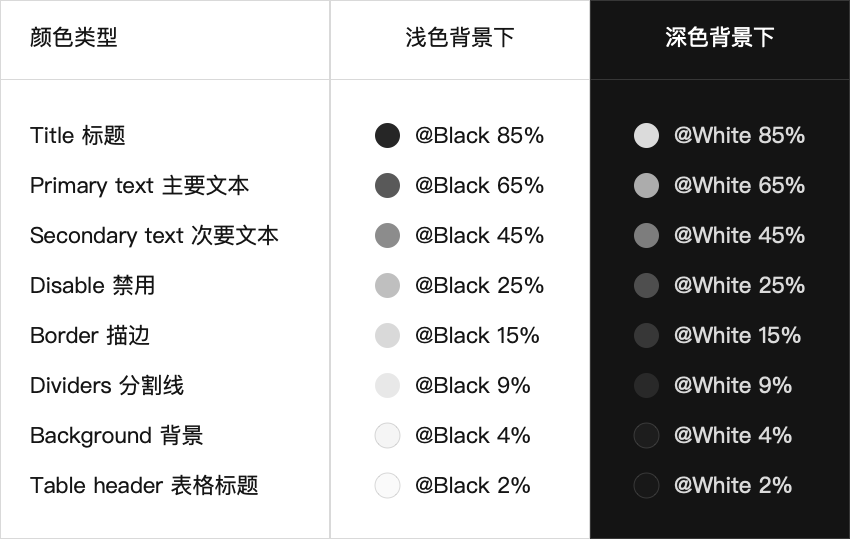This screenshot has height=539, width=850.
Task: Pick the @White 15% swatch circle
Action: (x=646, y=335)
